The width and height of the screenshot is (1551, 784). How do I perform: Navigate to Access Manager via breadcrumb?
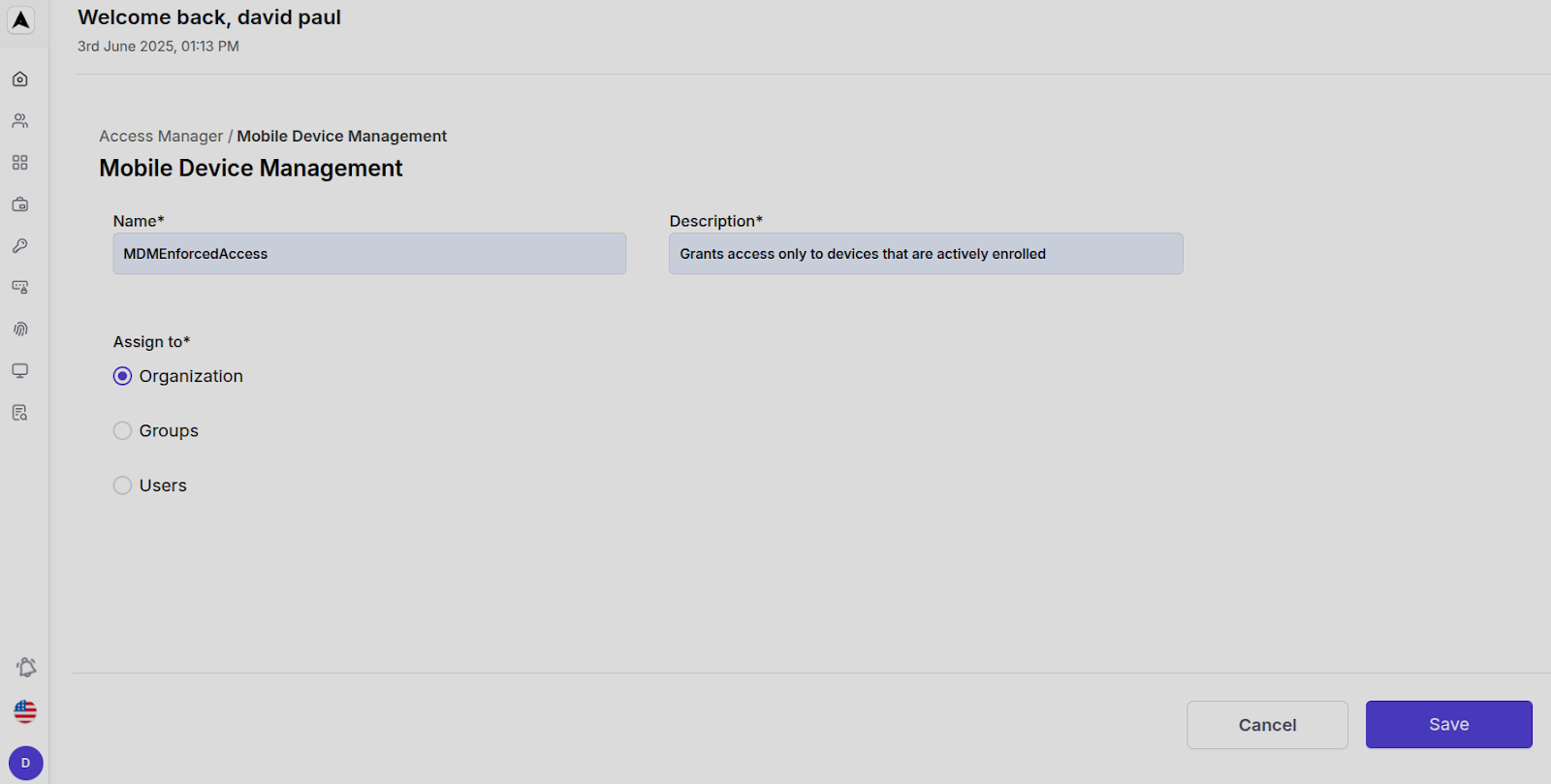click(x=161, y=136)
